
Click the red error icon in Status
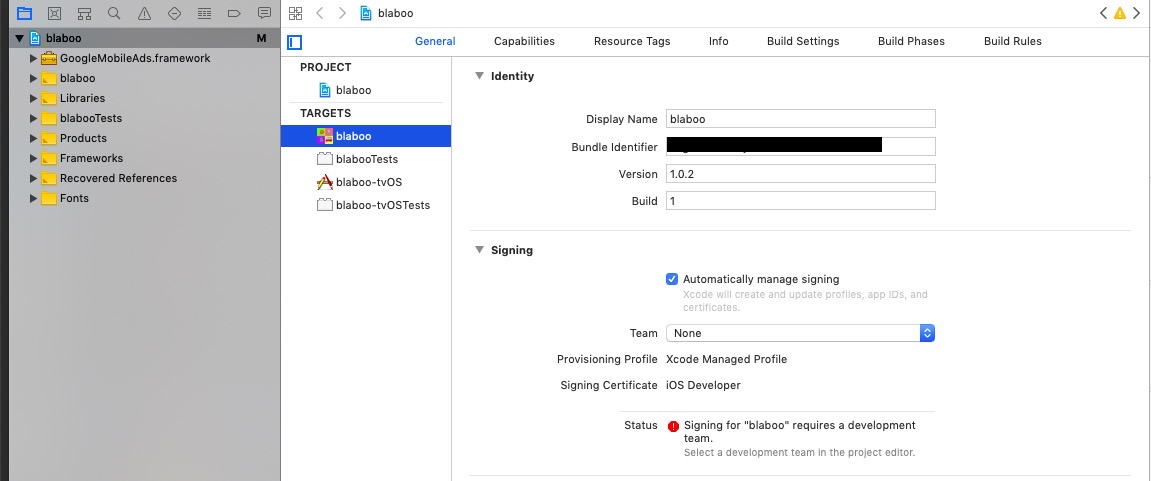point(673,426)
